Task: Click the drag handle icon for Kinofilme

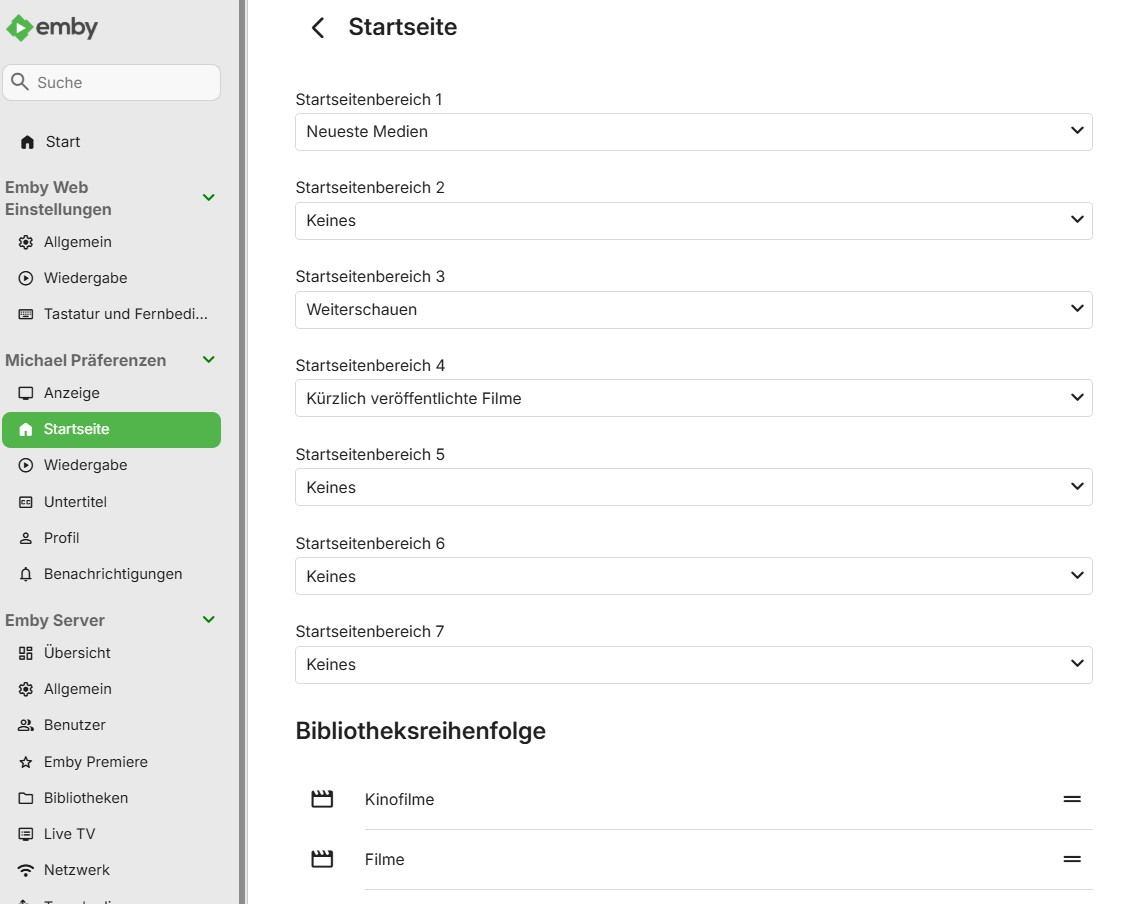Action: coord(1072,799)
